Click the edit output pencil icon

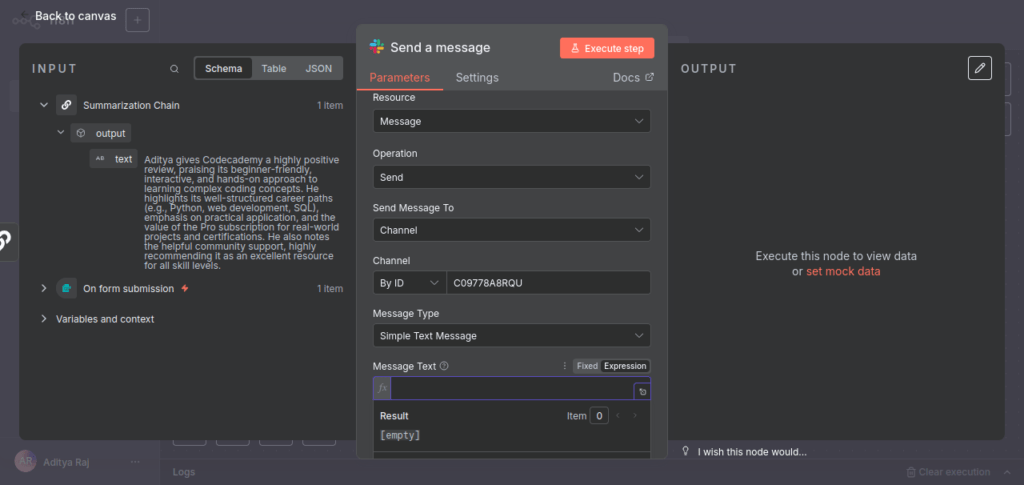pos(980,68)
